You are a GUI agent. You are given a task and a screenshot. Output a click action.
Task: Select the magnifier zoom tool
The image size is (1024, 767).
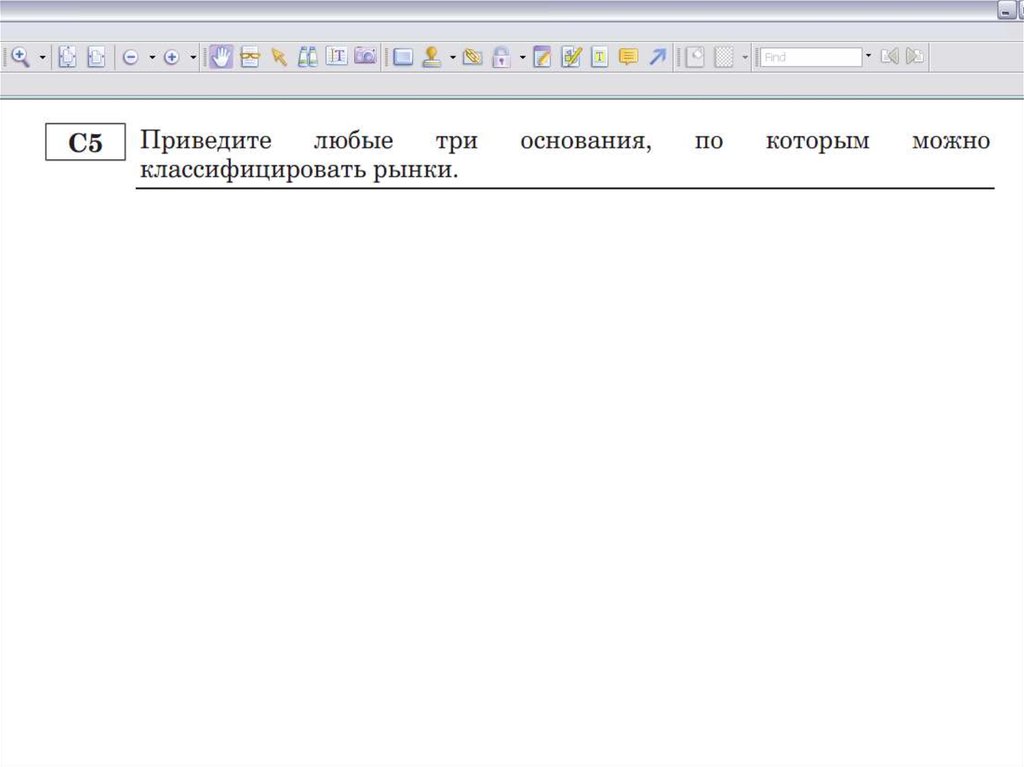pyautogui.click(x=20, y=57)
